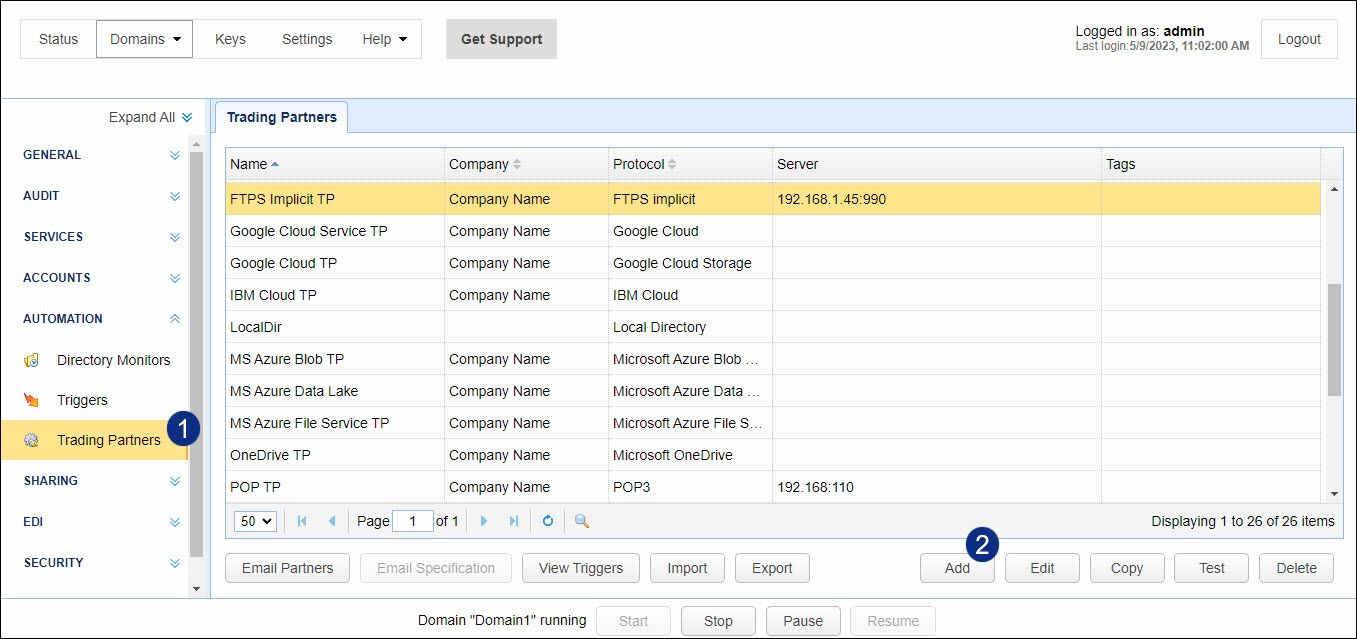
Task: Select the FTPS Implicit TP row
Action: 773,199
